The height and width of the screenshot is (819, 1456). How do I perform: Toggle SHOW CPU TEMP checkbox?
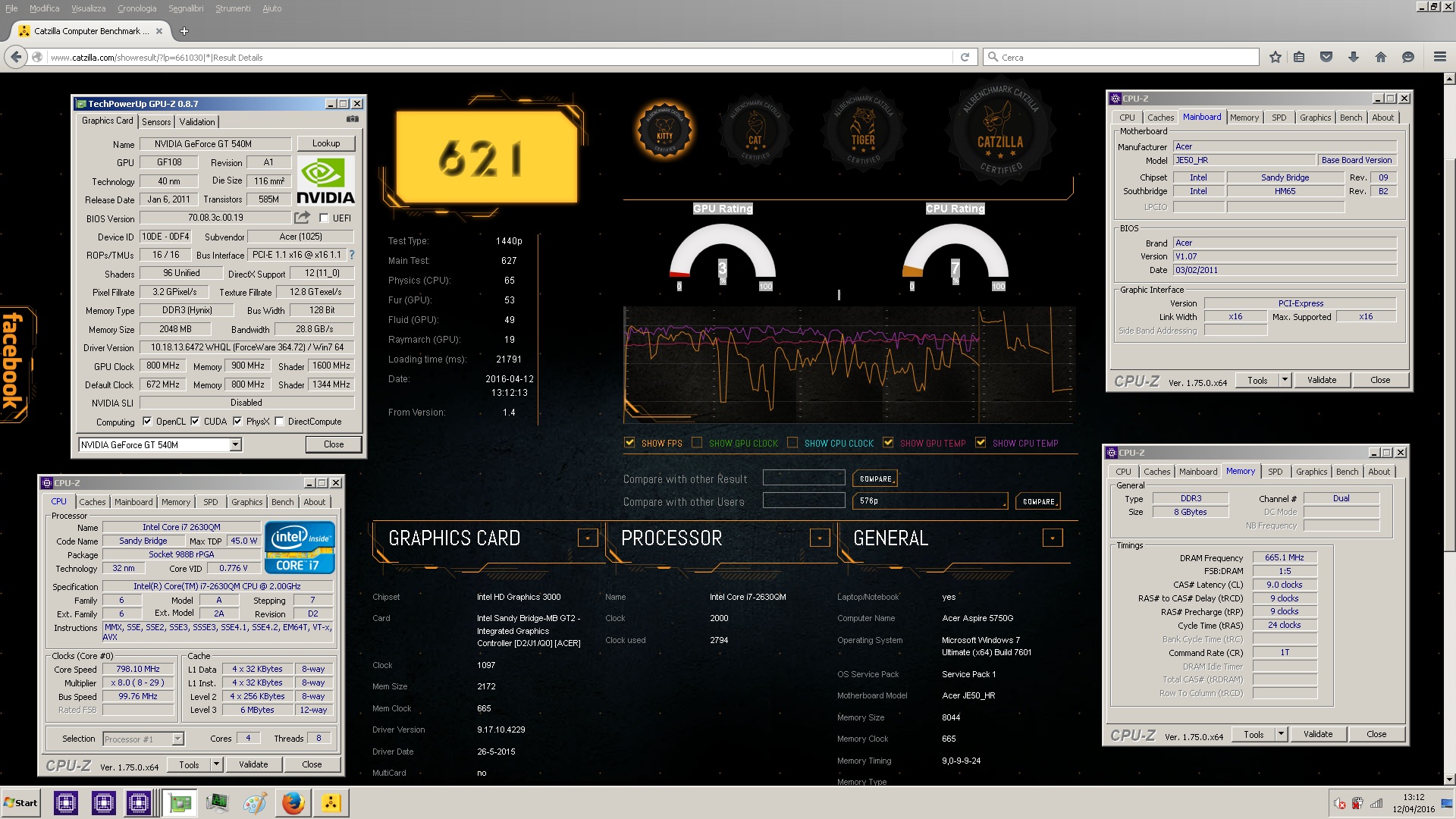[981, 443]
